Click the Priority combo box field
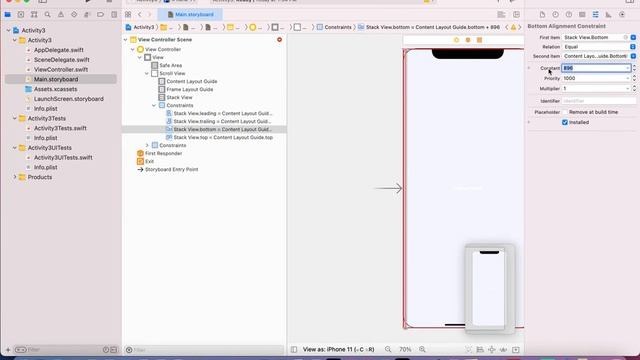 (596, 78)
